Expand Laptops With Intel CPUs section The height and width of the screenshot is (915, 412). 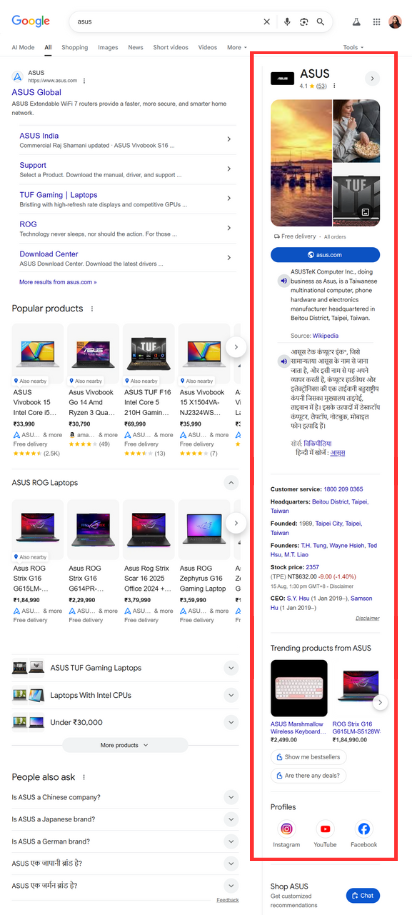point(231,695)
